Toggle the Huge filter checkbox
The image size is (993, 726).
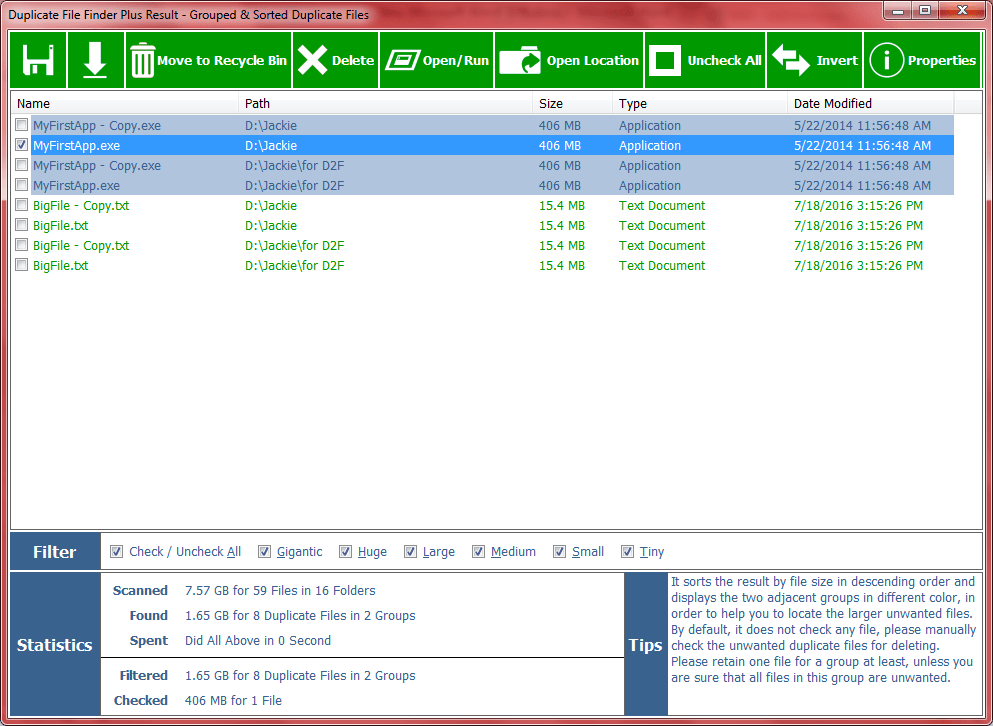click(345, 551)
